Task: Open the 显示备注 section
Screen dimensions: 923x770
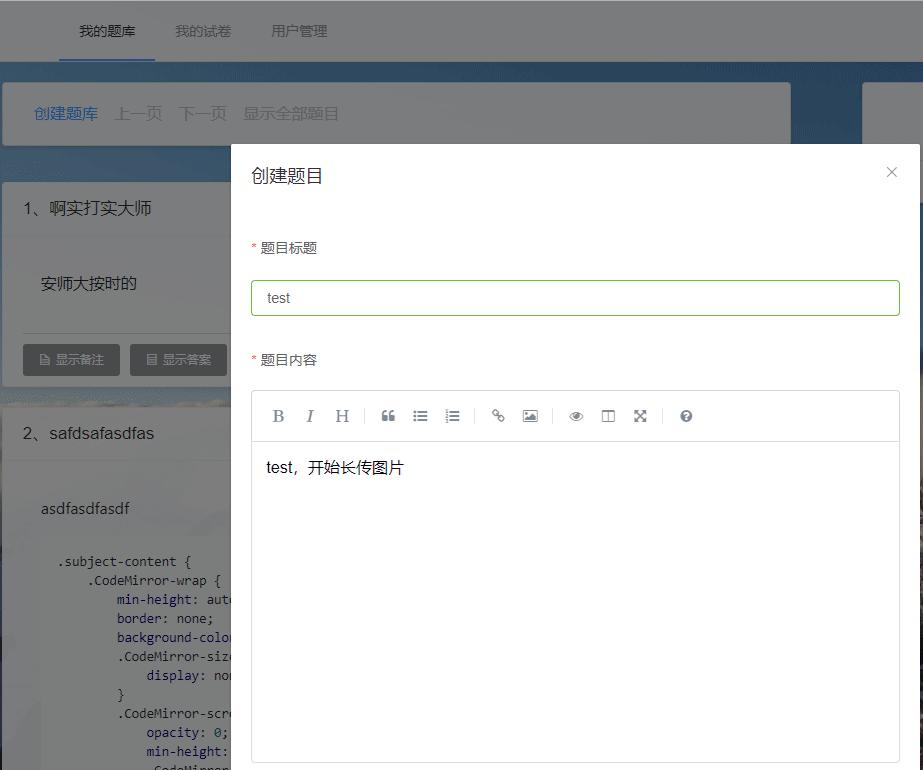Action: [71, 359]
